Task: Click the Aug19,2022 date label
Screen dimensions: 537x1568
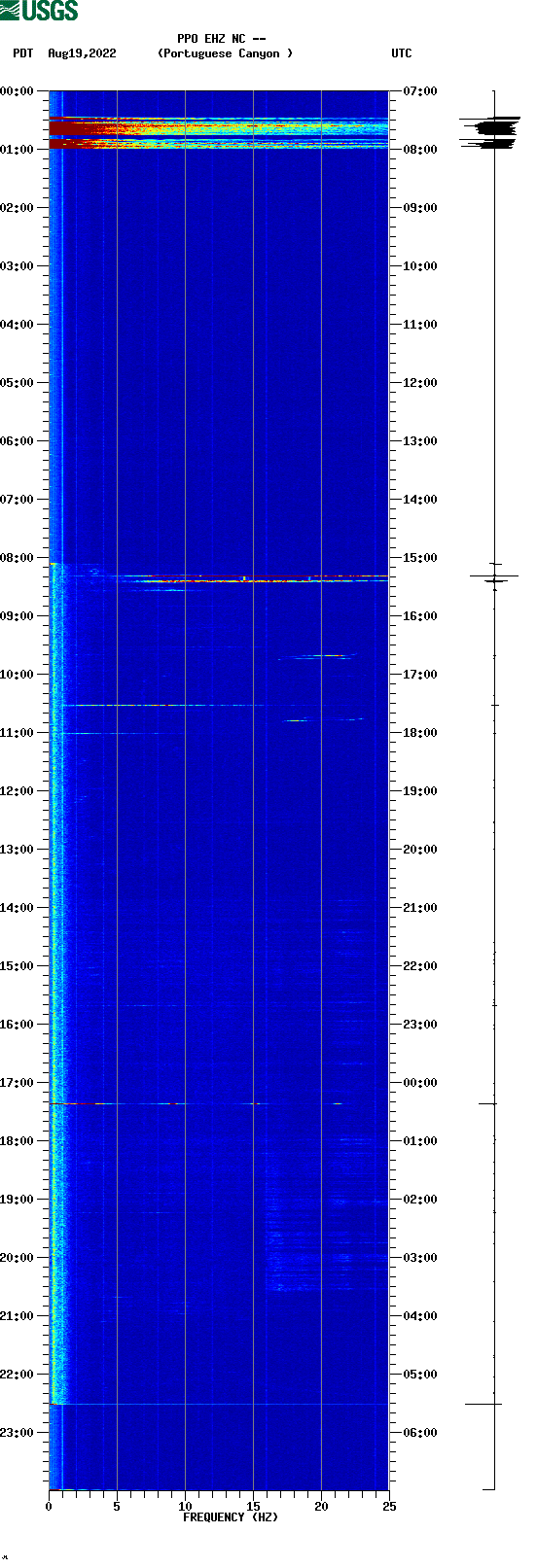Action: coord(82,53)
